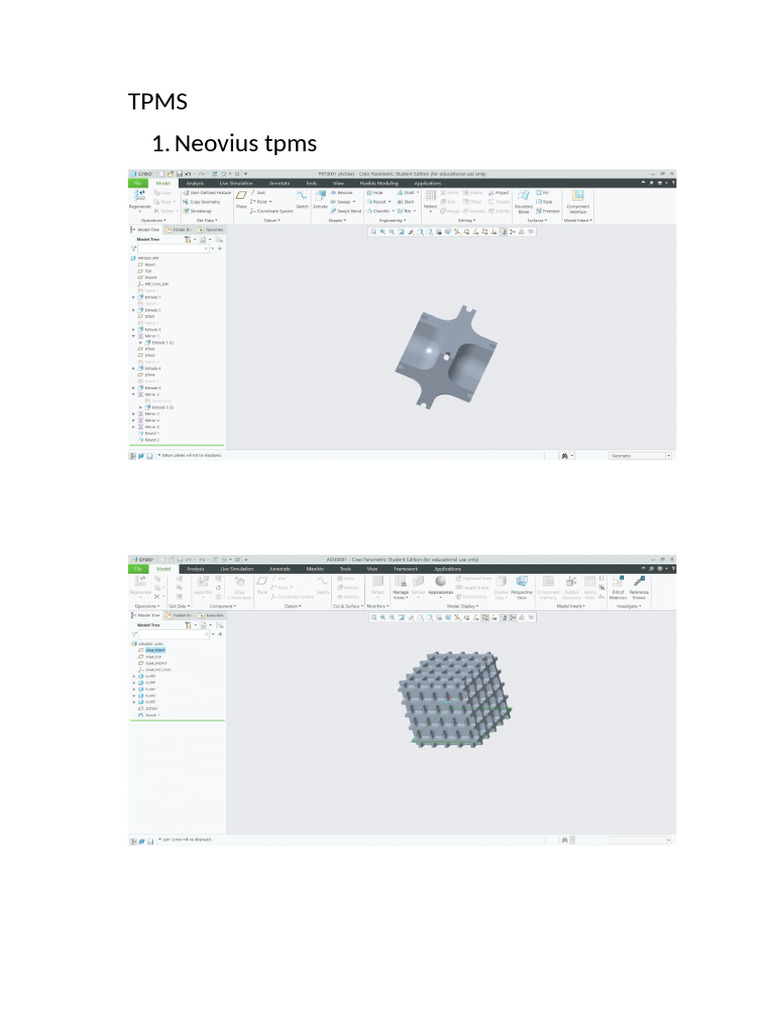Toggle the model tree panel from the part status bar
This screenshot has height=1024, width=768.
(x=133, y=456)
